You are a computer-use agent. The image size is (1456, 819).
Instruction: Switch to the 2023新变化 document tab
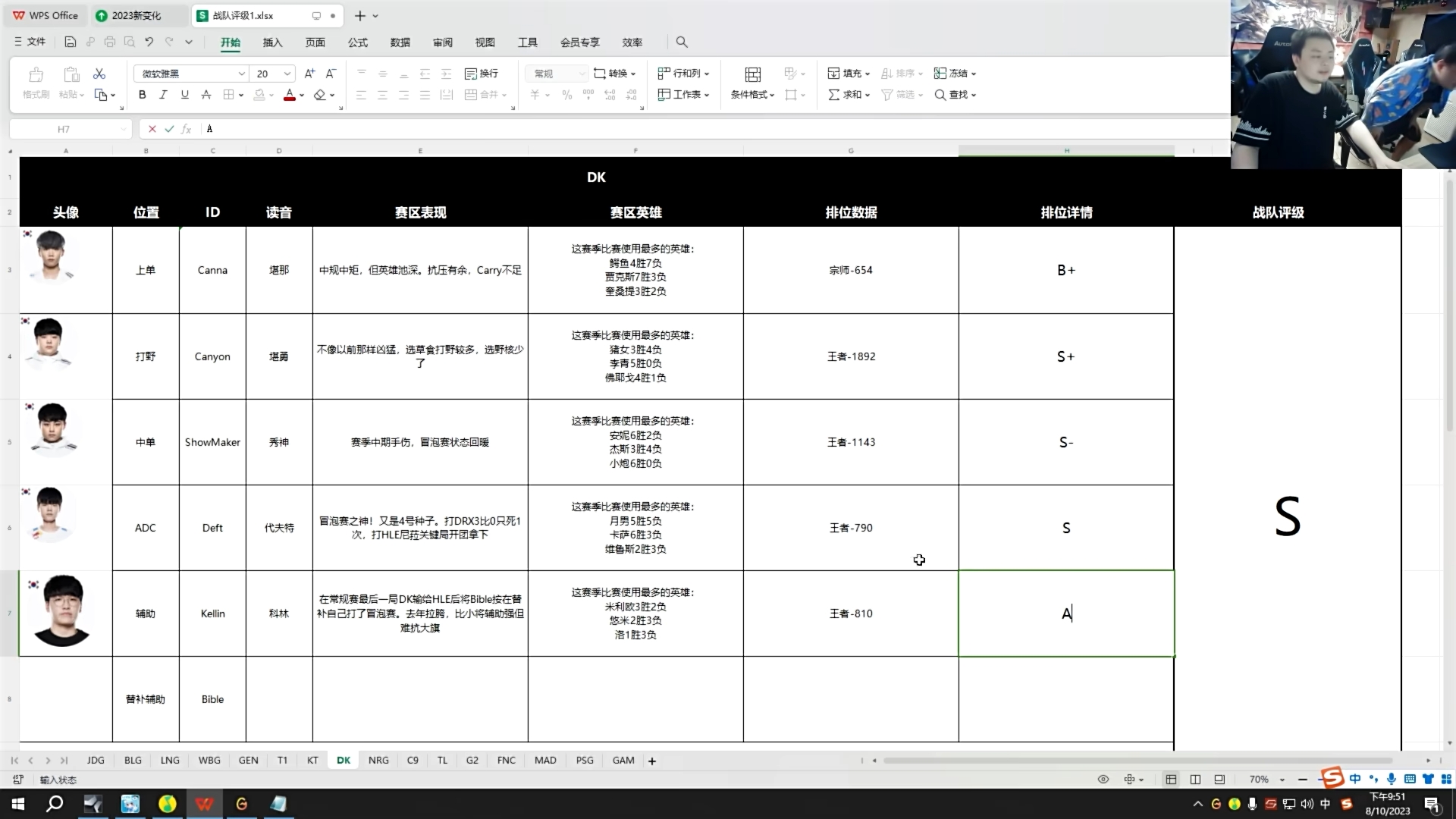tap(140, 15)
